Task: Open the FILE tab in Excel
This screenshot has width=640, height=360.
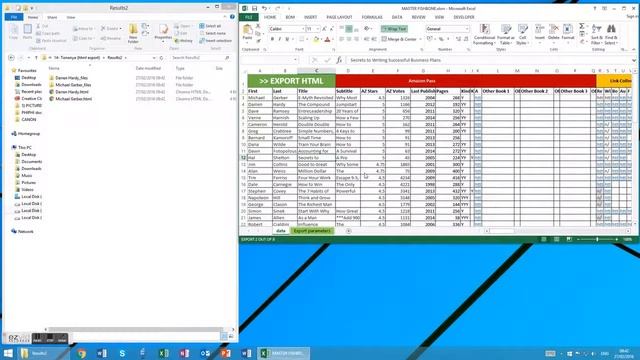Action: pos(249,17)
